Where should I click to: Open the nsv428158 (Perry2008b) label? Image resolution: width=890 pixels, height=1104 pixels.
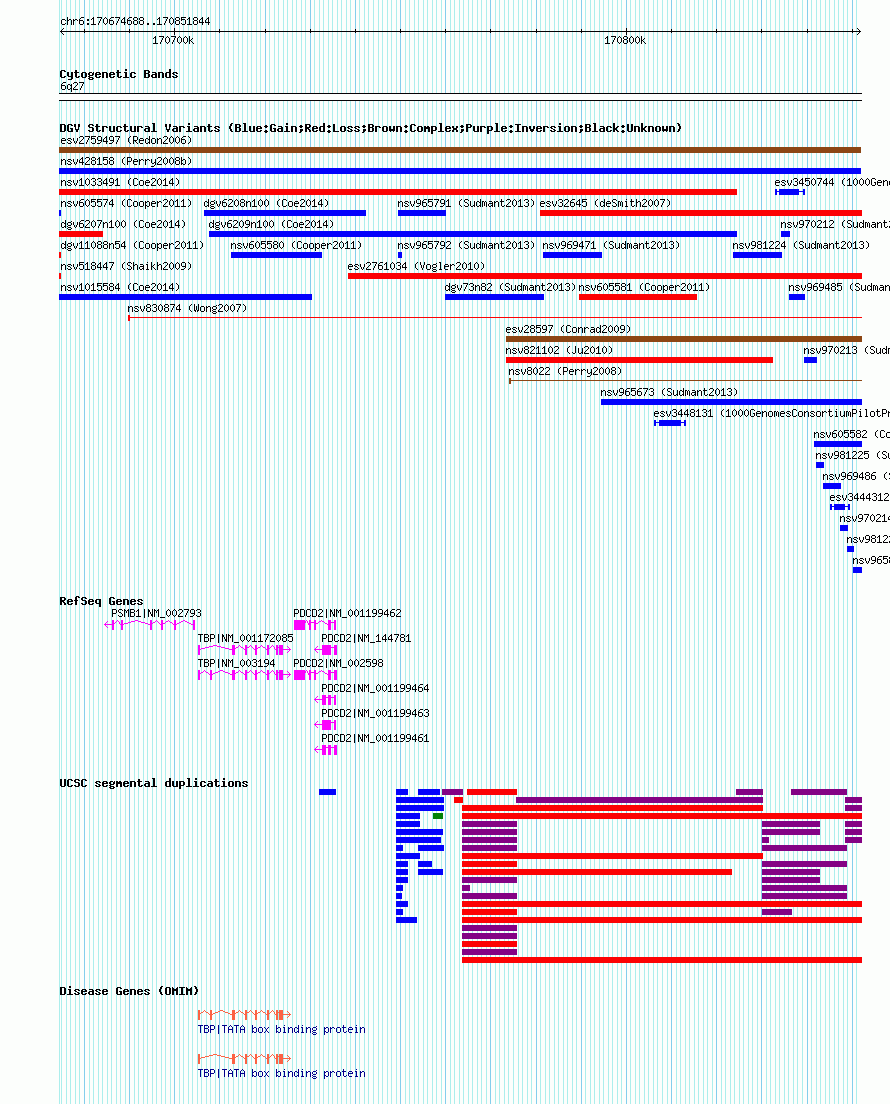coord(126,161)
